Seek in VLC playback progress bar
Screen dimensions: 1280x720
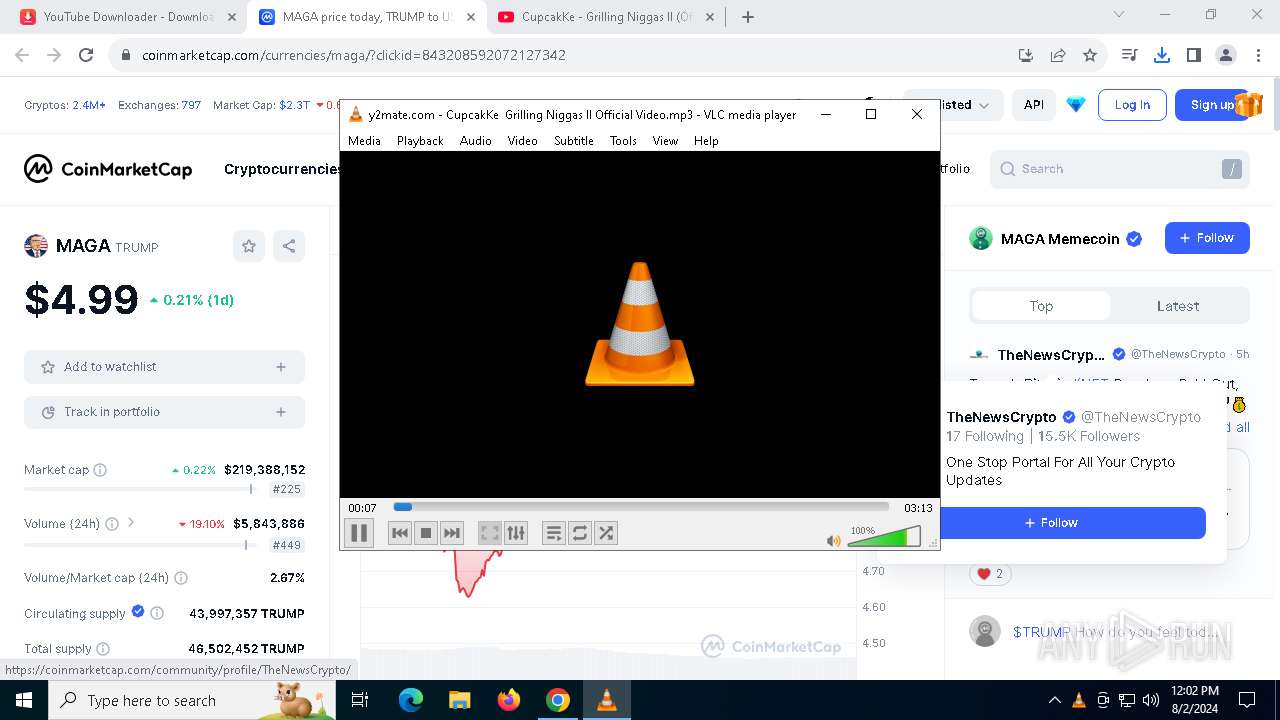[641, 507]
